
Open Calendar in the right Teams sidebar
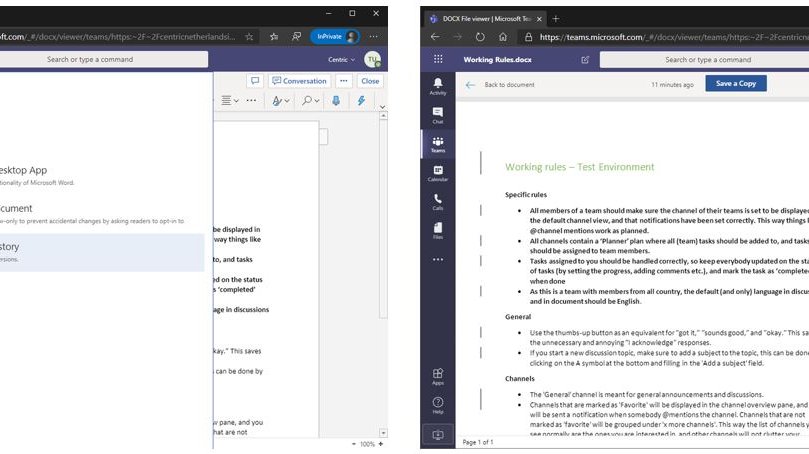pos(438,173)
